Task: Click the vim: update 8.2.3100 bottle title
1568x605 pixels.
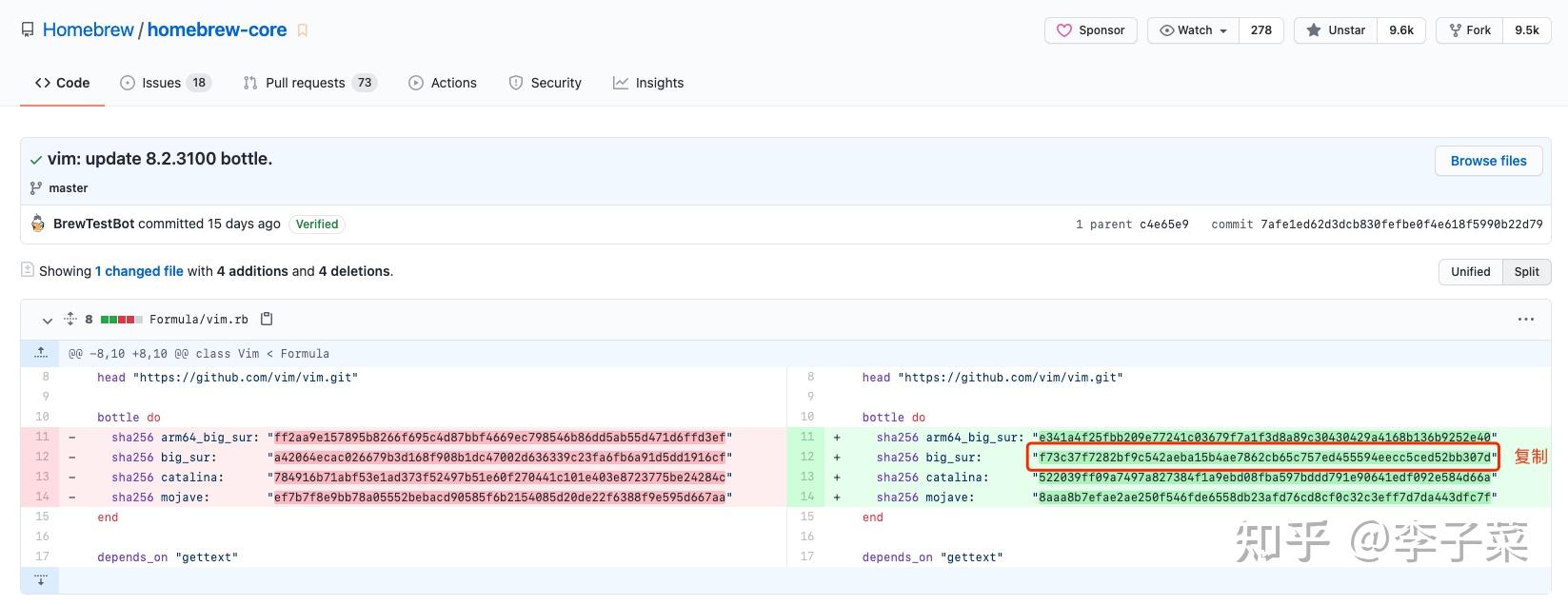Action: pos(160,159)
